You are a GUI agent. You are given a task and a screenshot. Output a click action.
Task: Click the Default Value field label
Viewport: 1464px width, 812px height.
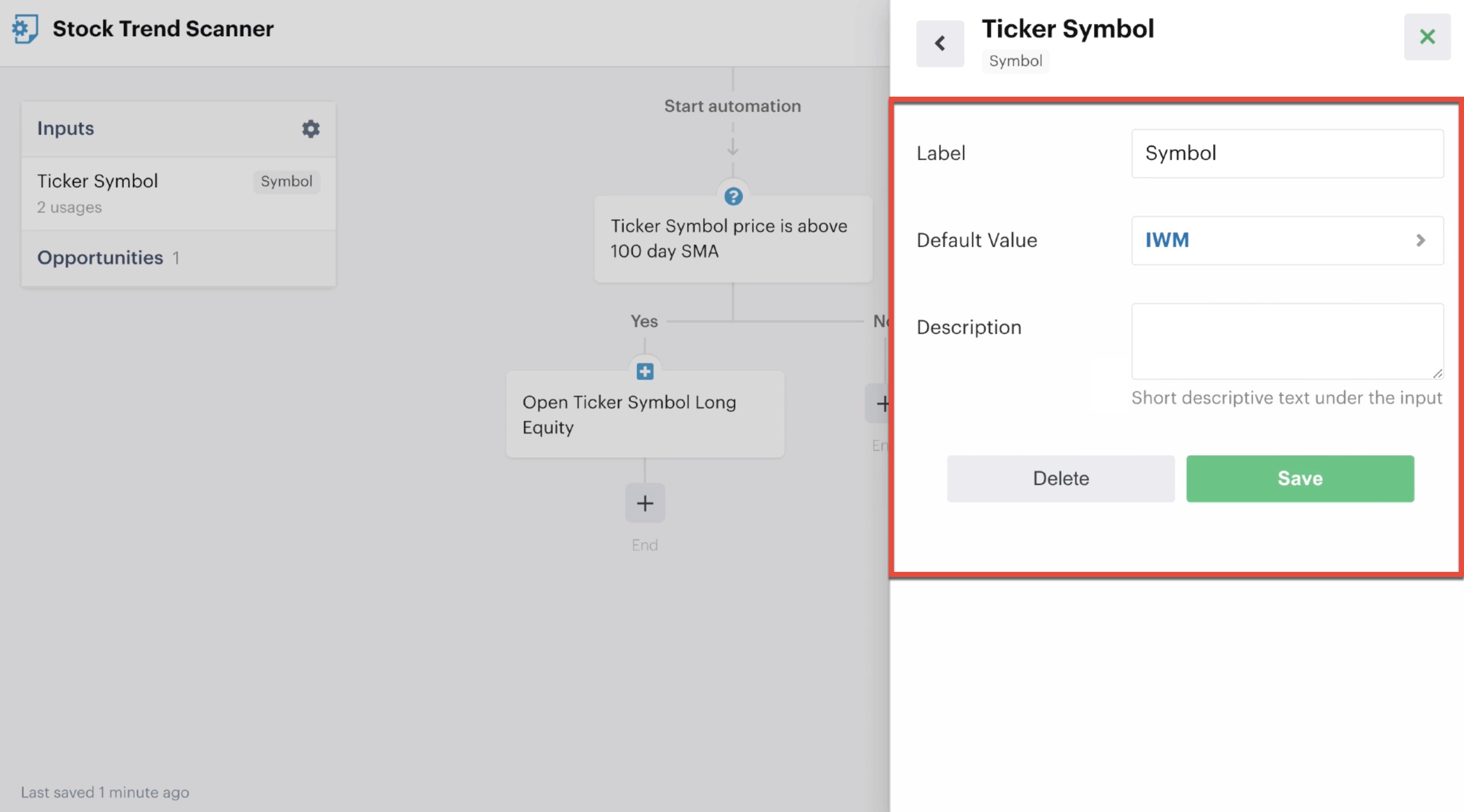coord(976,240)
